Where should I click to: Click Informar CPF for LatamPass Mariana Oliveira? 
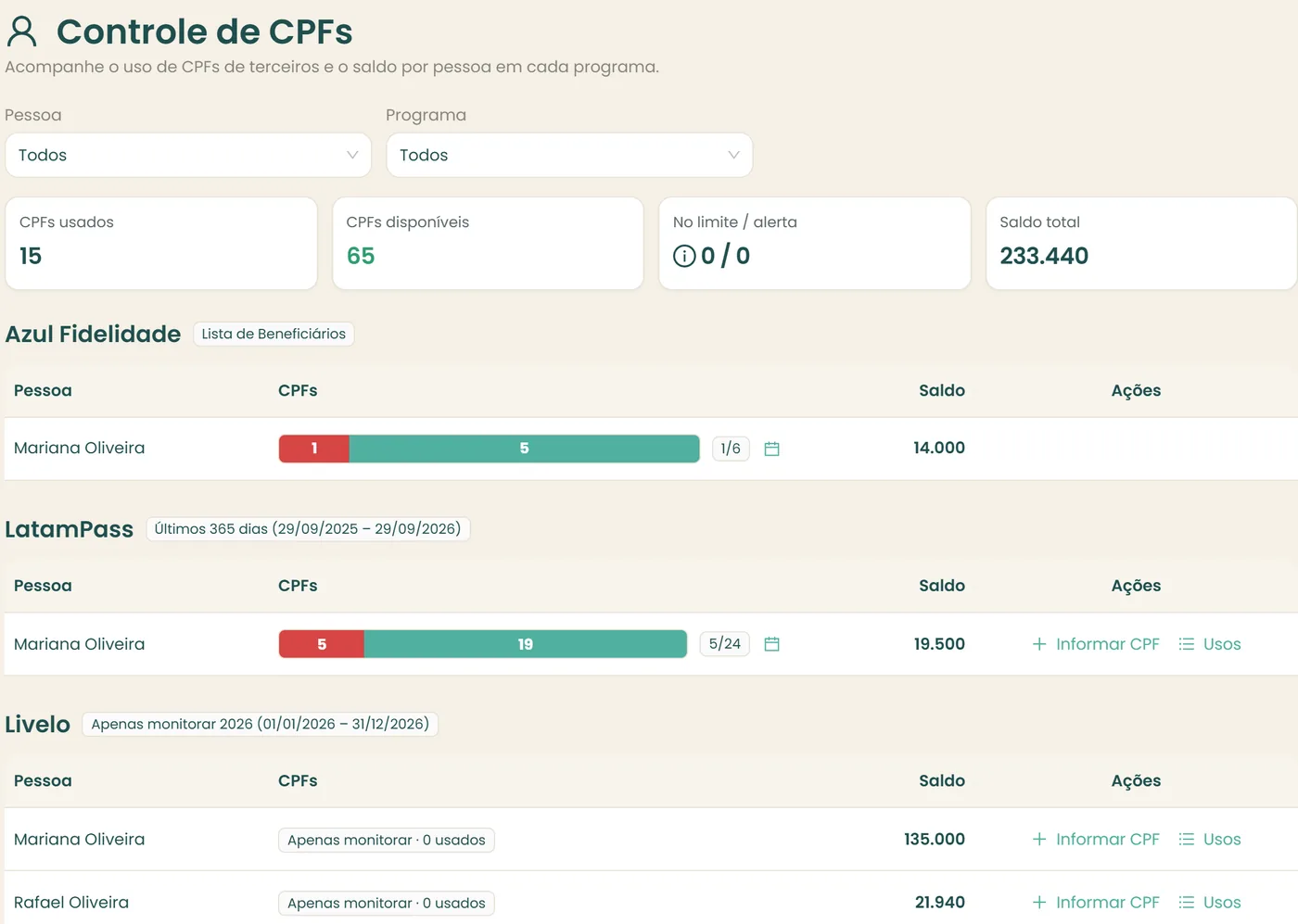[x=1096, y=644]
